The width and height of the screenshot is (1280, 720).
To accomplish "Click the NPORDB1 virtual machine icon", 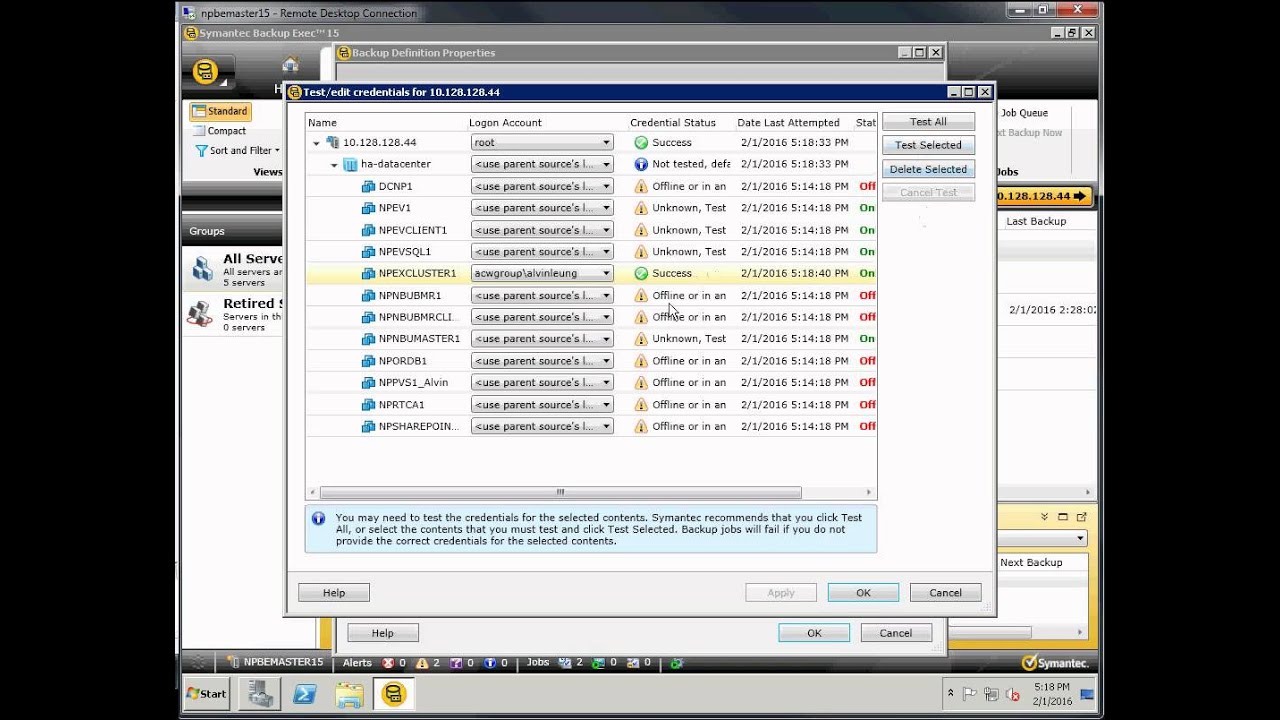I will click(368, 361).
